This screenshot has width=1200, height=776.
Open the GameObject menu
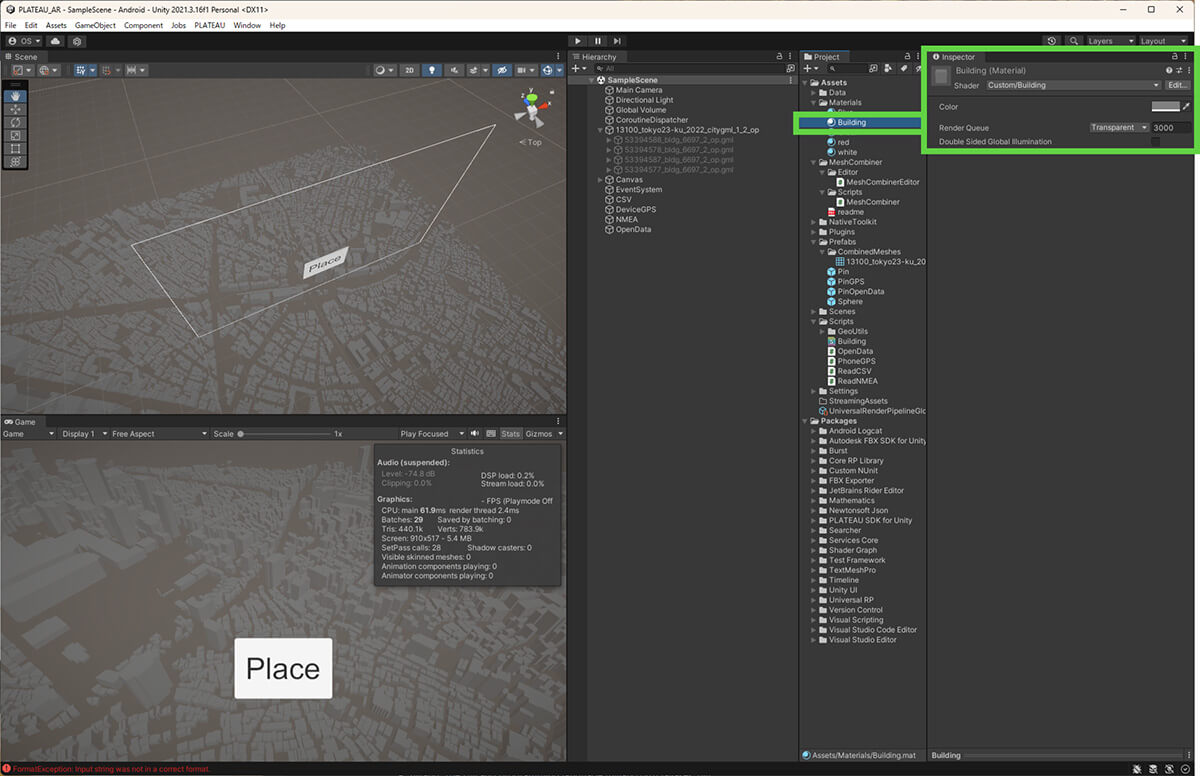[x=95, y=25]
